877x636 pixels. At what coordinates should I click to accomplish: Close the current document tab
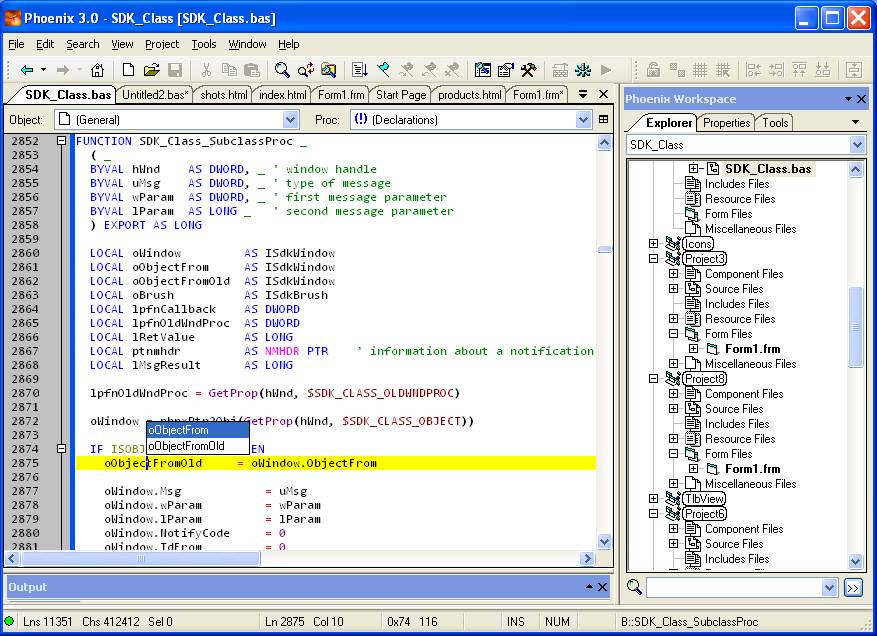click(603, 94)
